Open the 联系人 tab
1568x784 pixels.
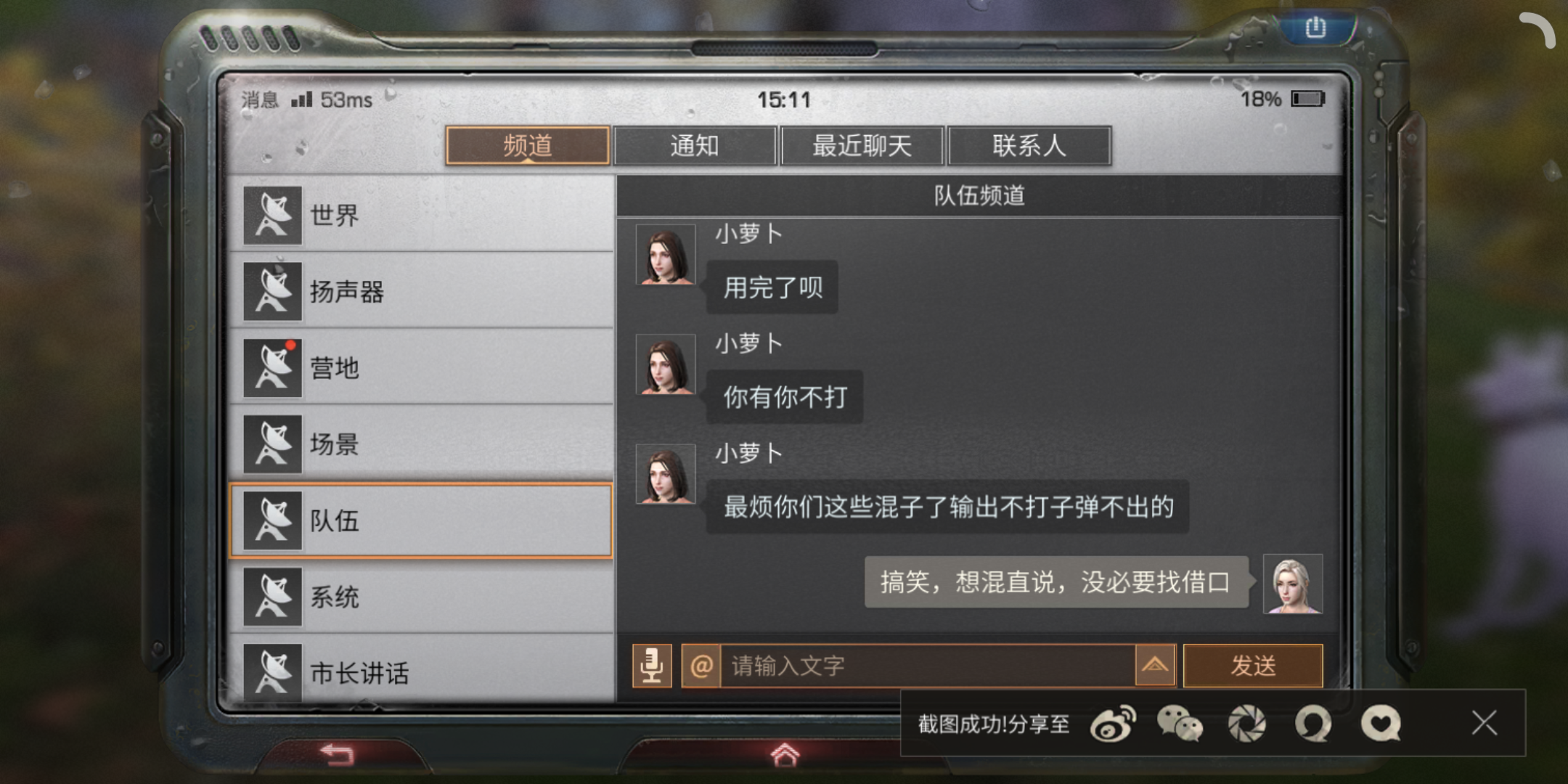click(1029, 146)
